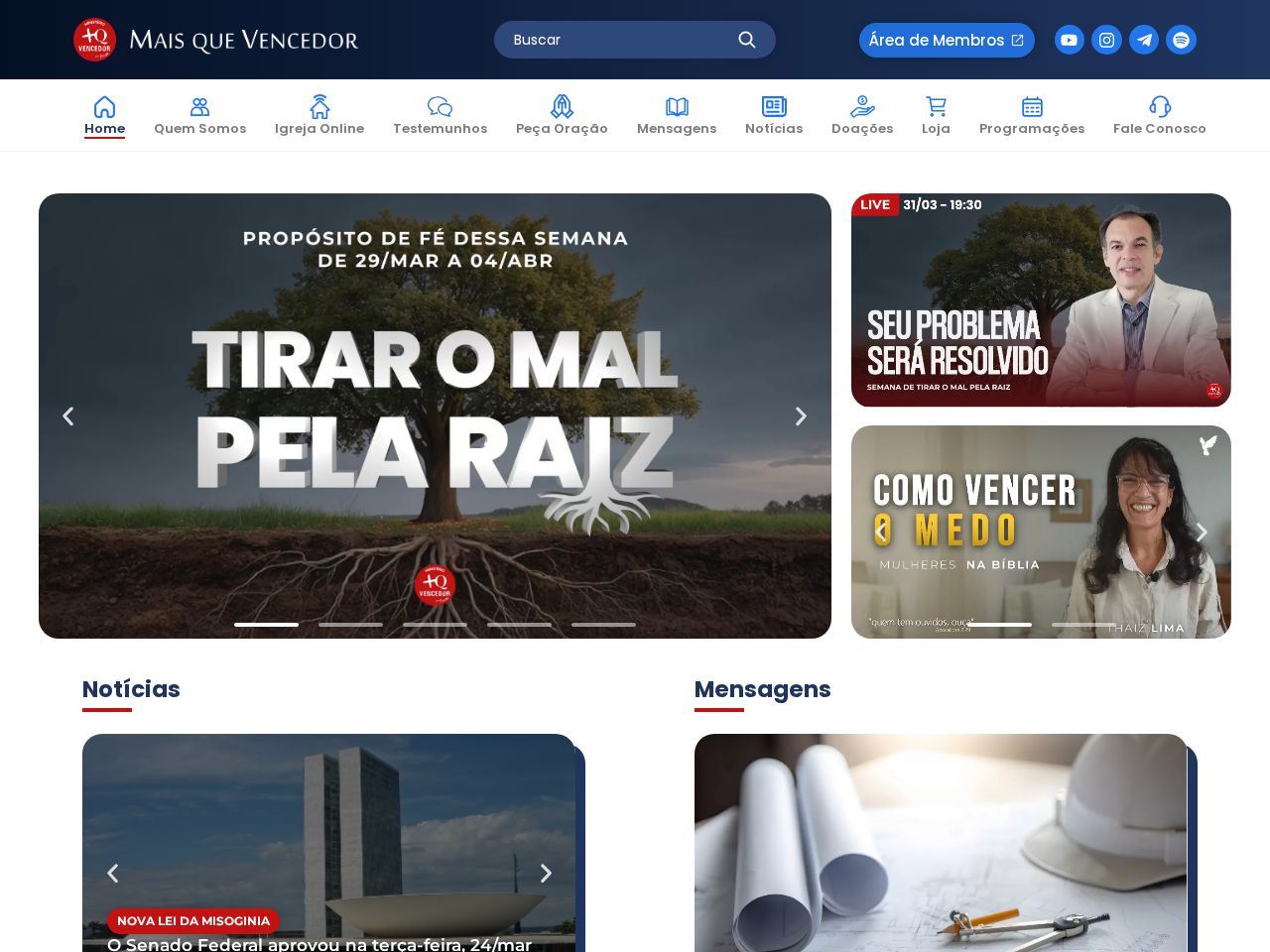Advance main banner with right arrow
This screenshot has height=952, width=1270.
[x=801, y=416]
